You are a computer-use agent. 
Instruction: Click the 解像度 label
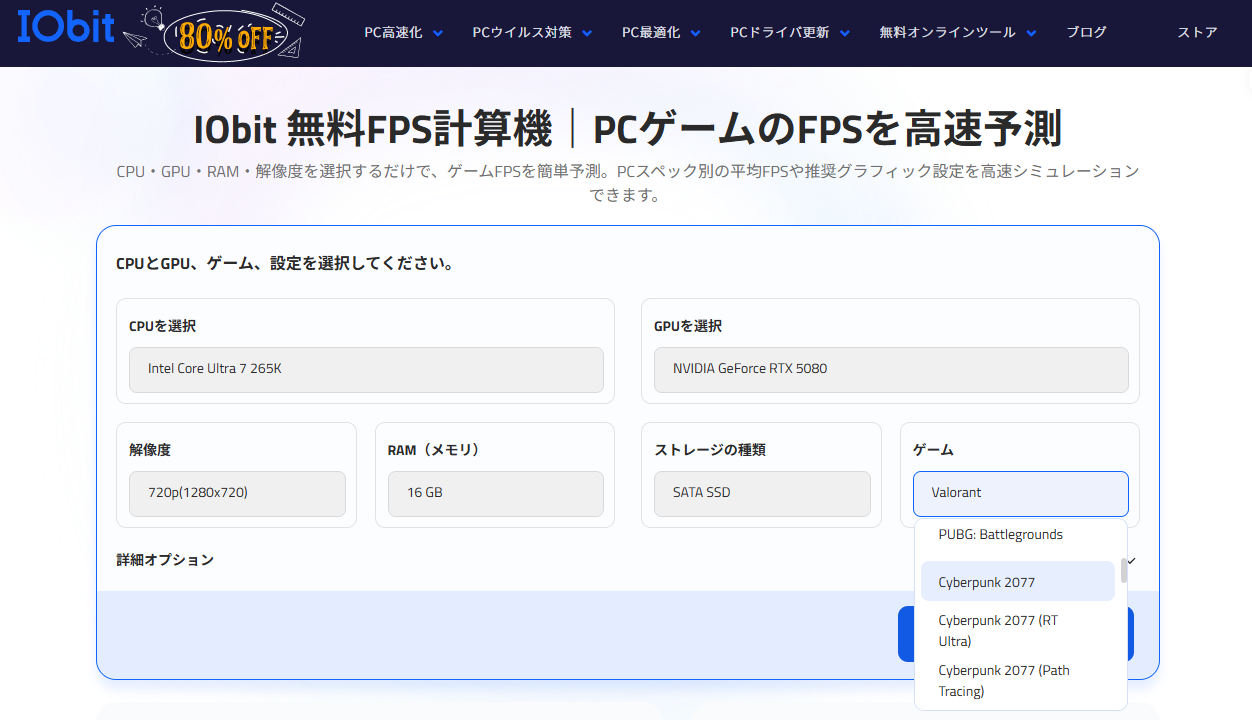point(150,450)
